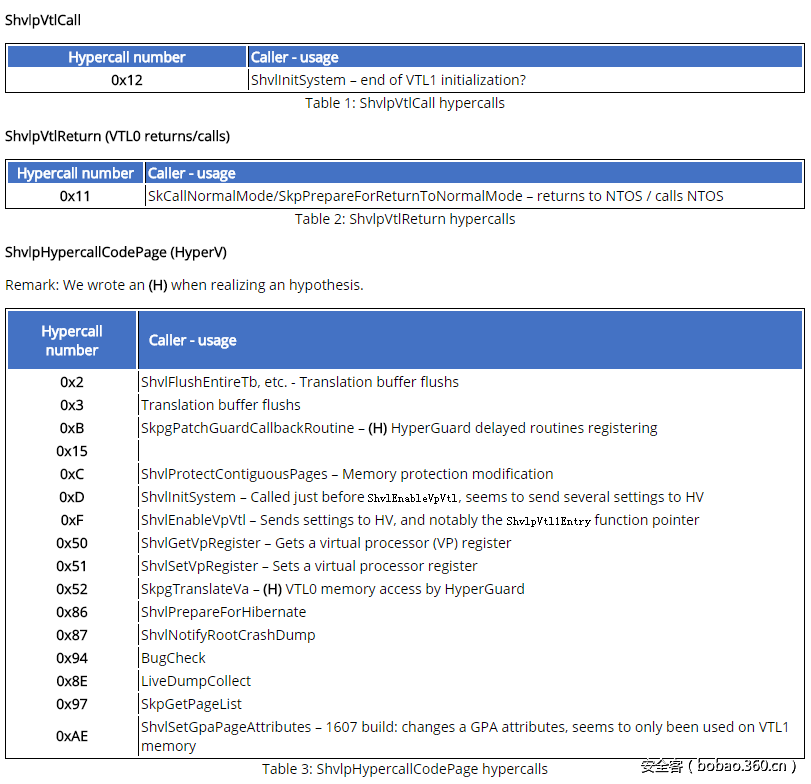This screenshot has height=784, width=811.
Task: Click the ShvlpHypercallCodePage (HyperV) heading
Action: (116, 252)
